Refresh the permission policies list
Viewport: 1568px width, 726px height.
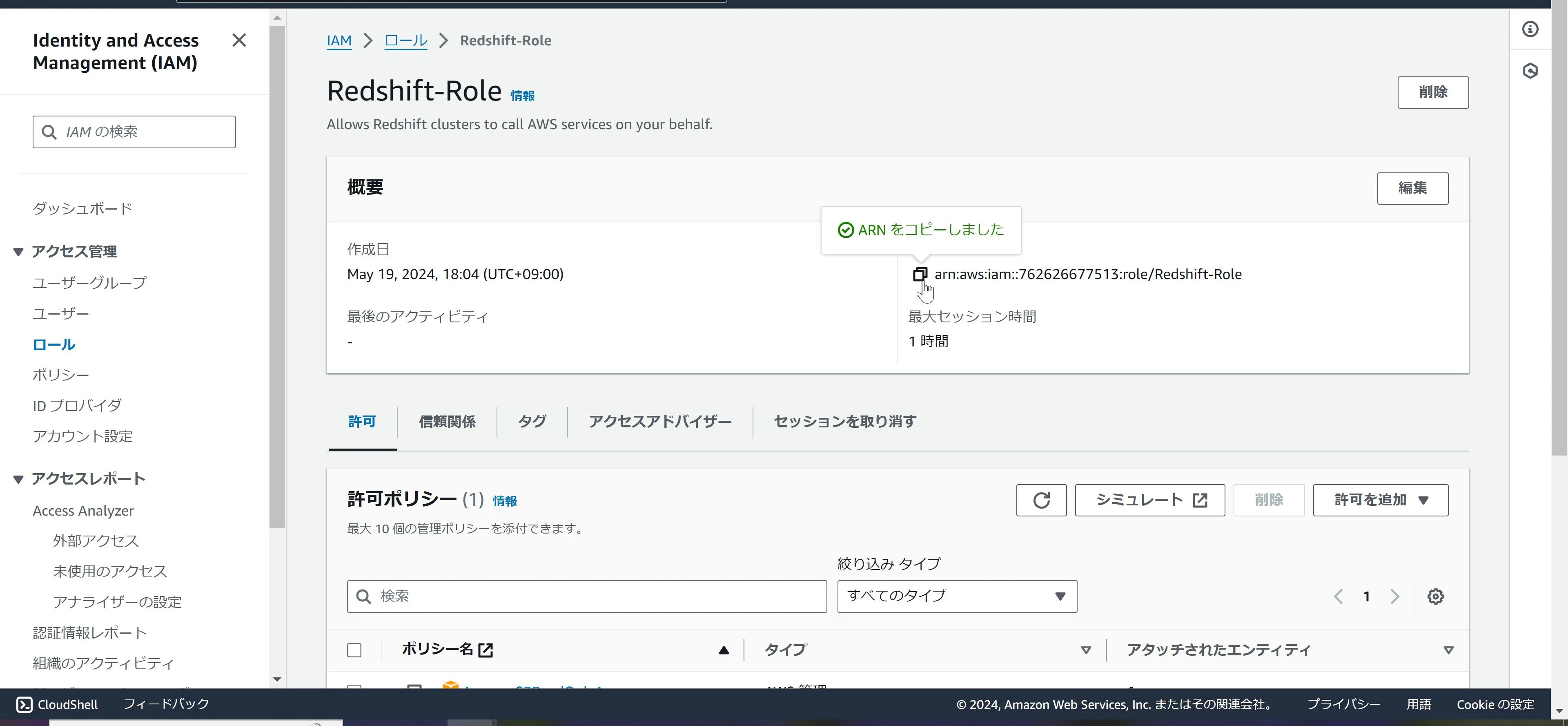(1041, 500)
